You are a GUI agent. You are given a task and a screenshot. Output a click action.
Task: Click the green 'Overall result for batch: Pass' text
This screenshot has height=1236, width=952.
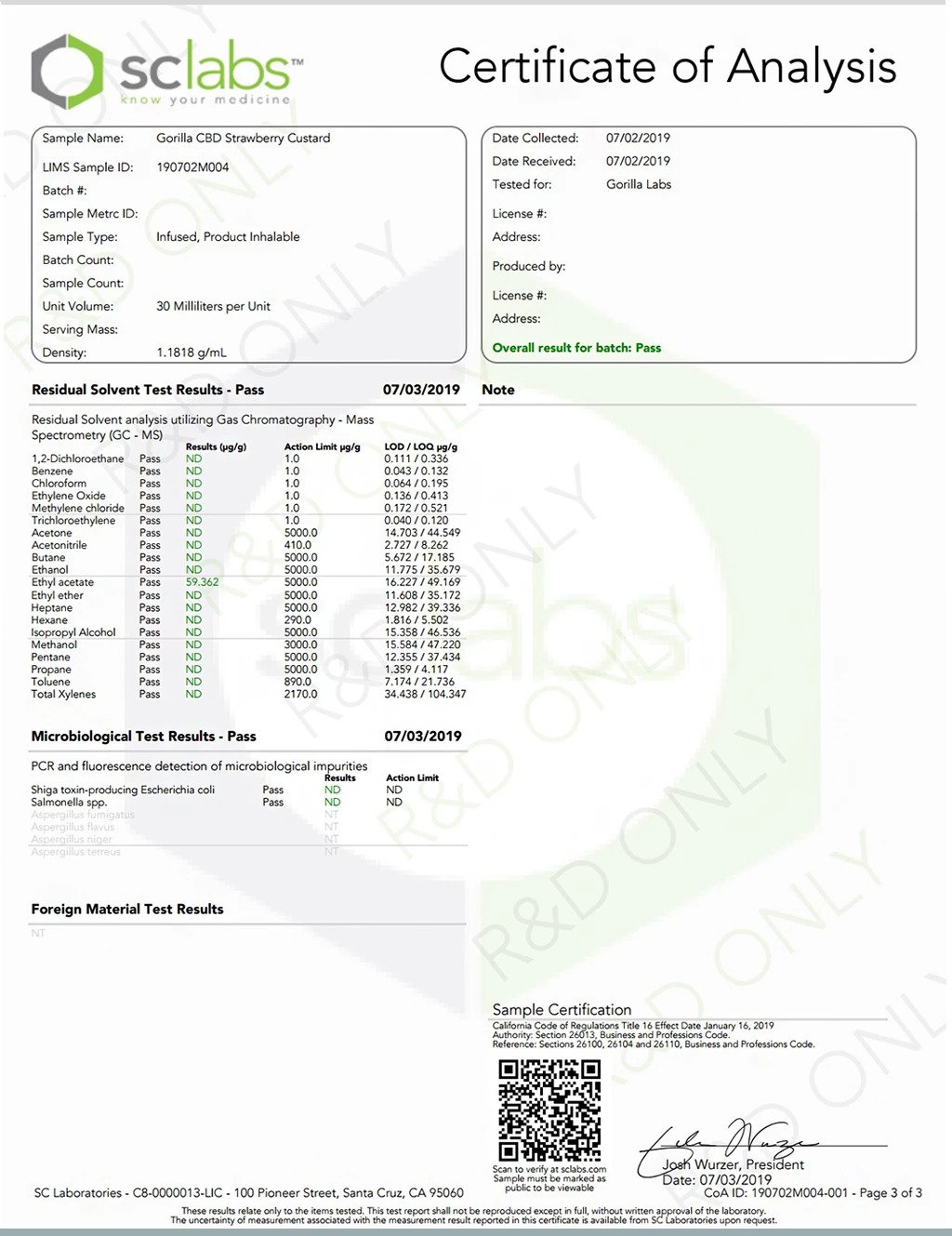[576, 348]
